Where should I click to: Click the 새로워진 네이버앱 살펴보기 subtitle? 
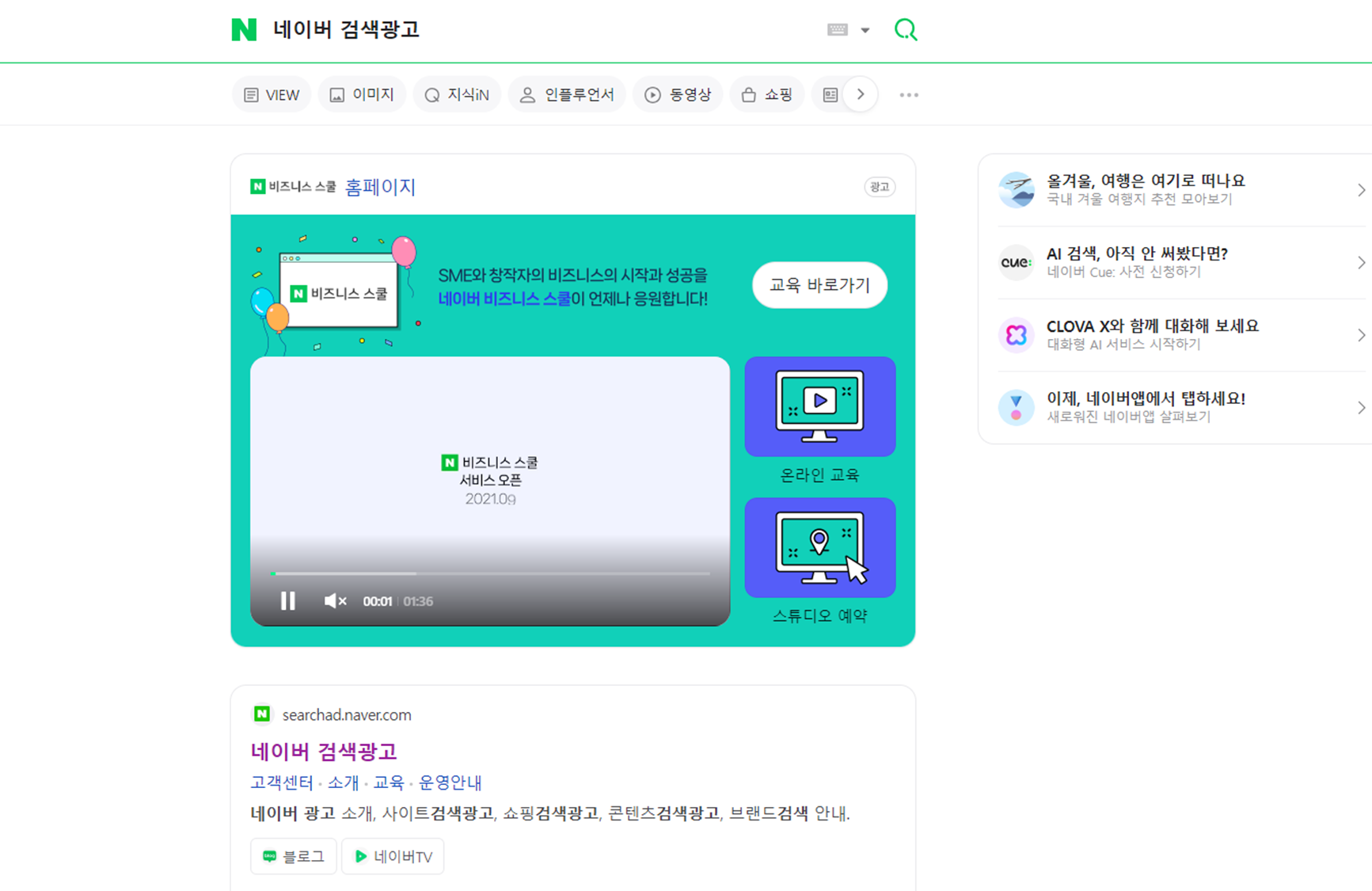[x=1129, y=417]
